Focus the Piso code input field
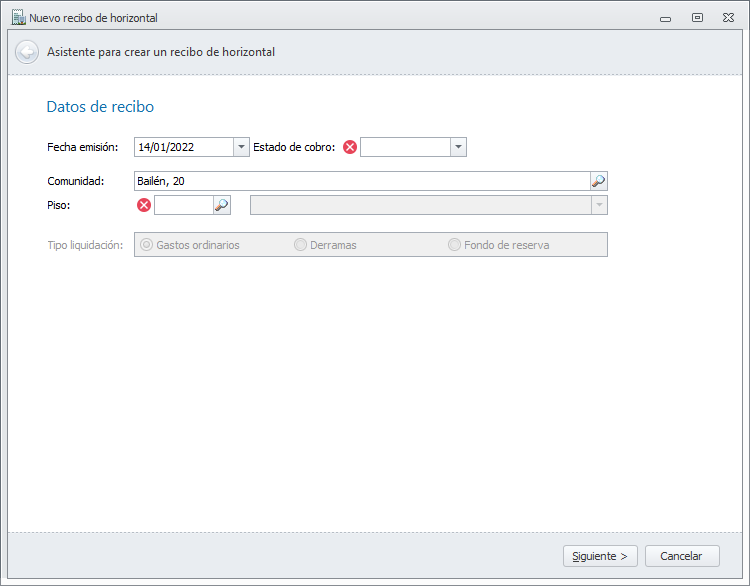Image resolution: width=750 pixels, height=586 pixels. [x=184, y=205]
